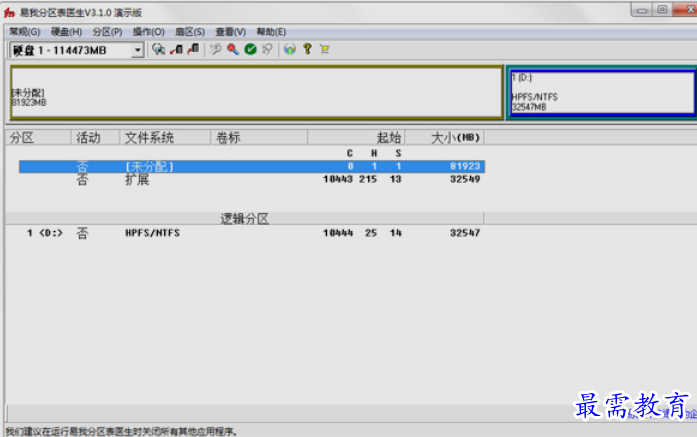Select the 未分配 81923MB disk map block
Viewport: 697px width, 437px height.
pos(257,92)
